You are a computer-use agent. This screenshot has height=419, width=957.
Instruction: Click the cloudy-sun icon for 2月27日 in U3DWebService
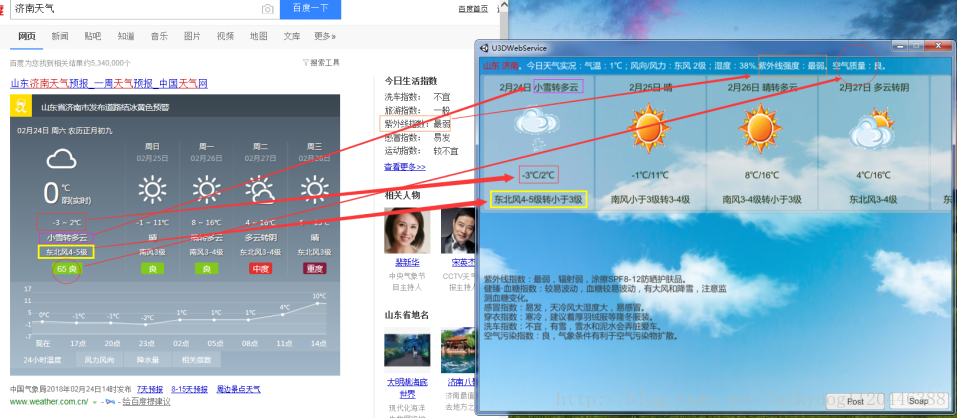pos(873,129)
